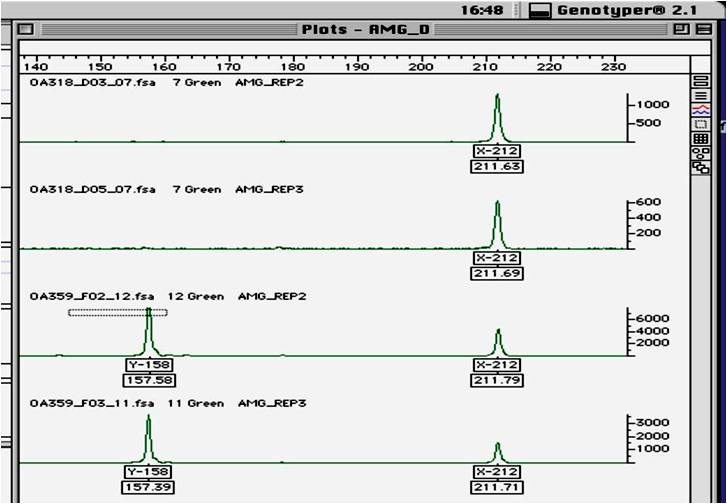Close the Plots window using its close box

pyautogui.click(x=27, y=30)
